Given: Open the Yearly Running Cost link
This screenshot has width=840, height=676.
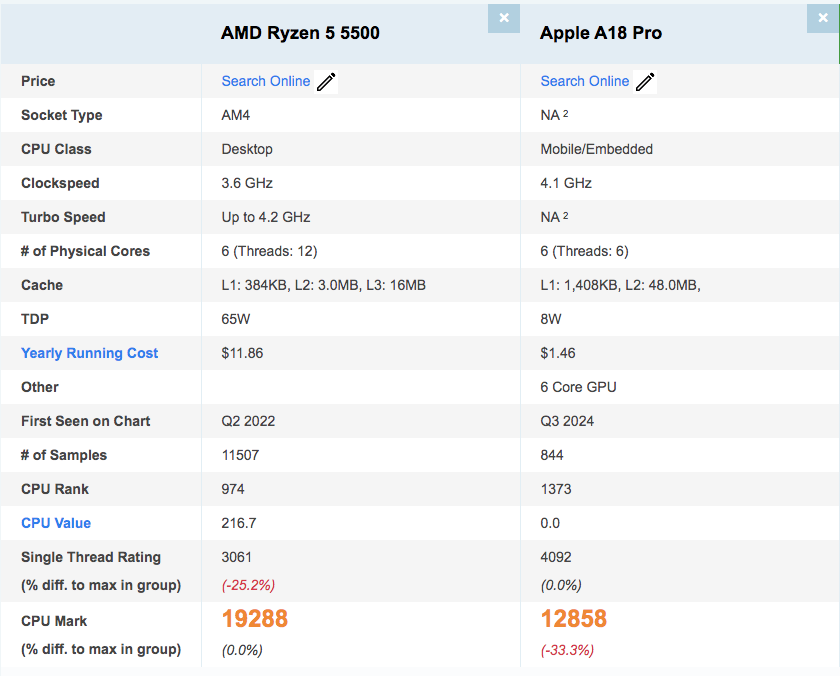Looking at the screenshot, I should 89,354.
